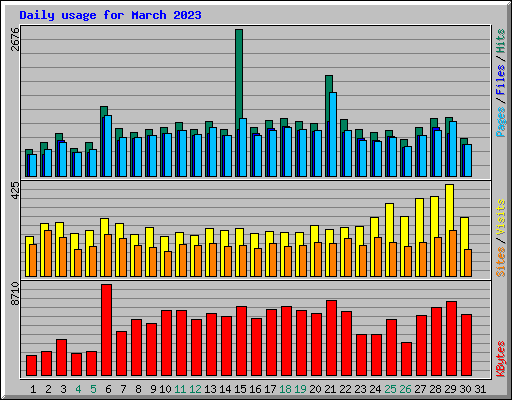Click the day 26 weekend axis label
The image size is (512, 400).
pos(405,389)
